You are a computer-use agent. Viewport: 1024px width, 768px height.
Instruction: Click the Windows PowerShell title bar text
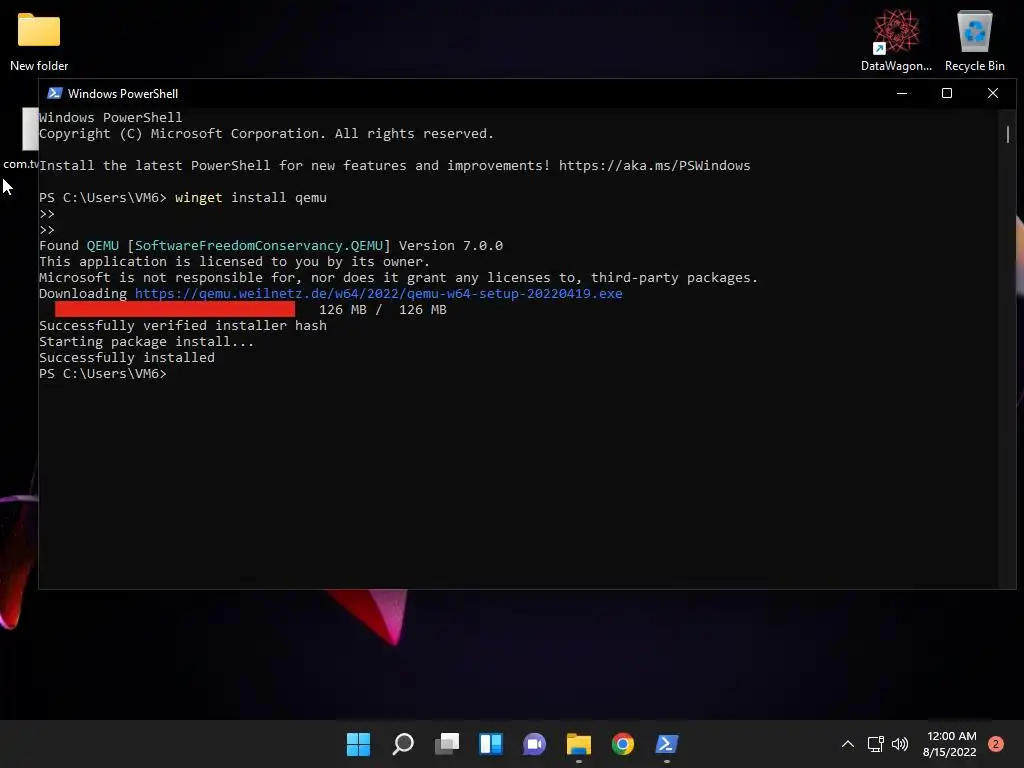pos(123,93)
